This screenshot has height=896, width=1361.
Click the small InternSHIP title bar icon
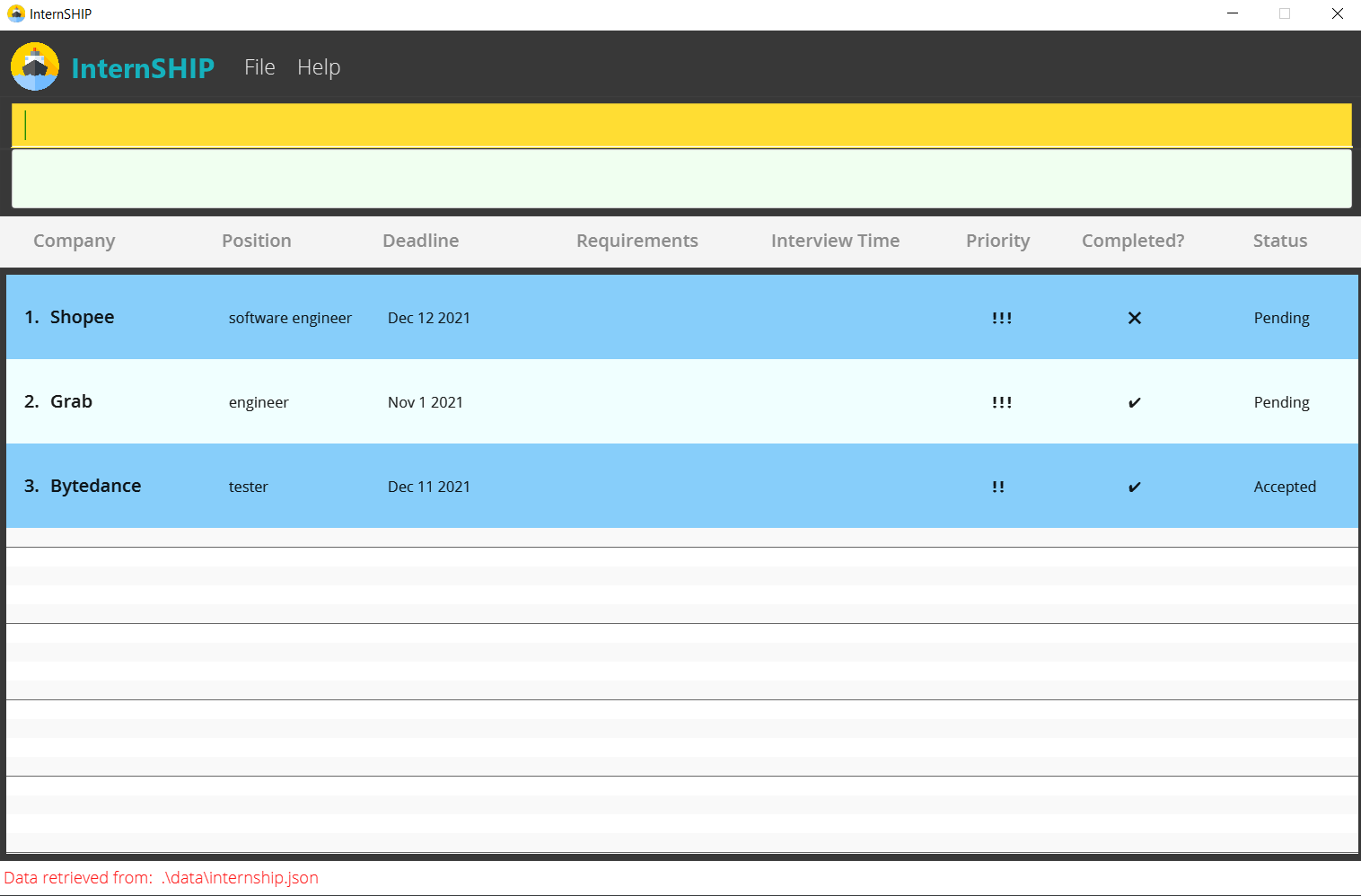click(16, 13)
